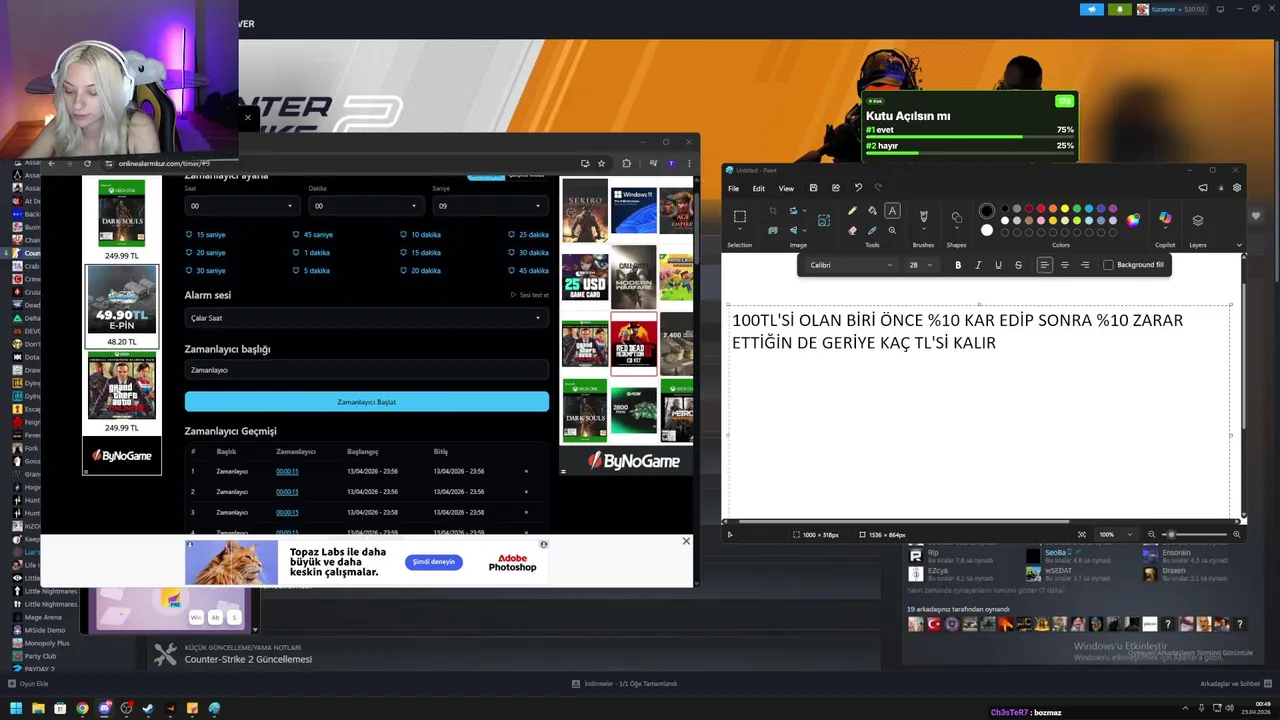Reload the onlinealarmkur browser page
The image size is (1280, 720).
click(x=87, y=163)
